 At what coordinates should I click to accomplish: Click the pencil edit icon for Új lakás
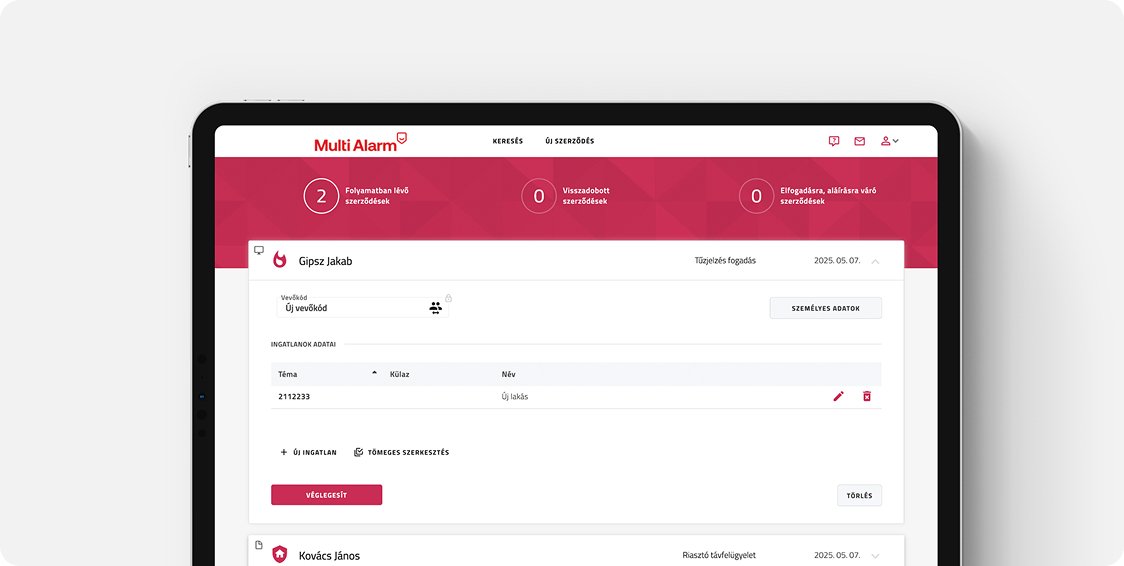[838, 396]
